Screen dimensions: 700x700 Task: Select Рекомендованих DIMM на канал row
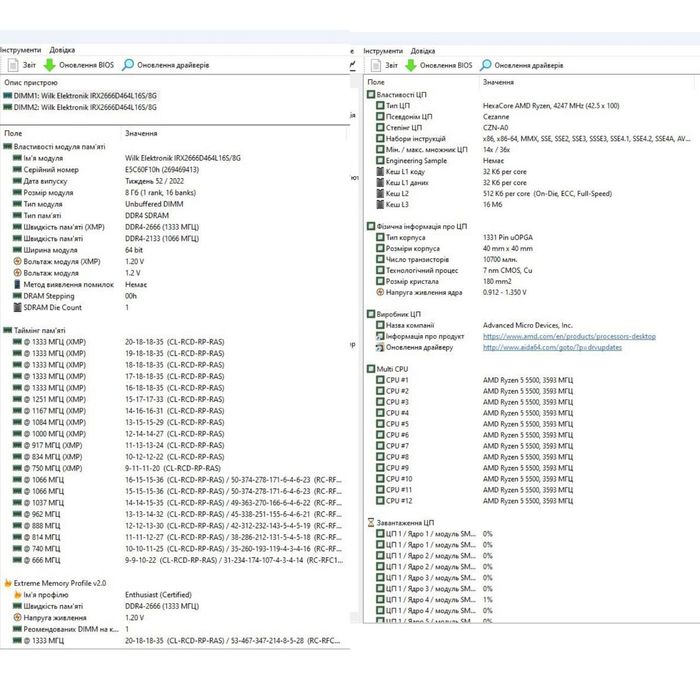pos(174,629)
